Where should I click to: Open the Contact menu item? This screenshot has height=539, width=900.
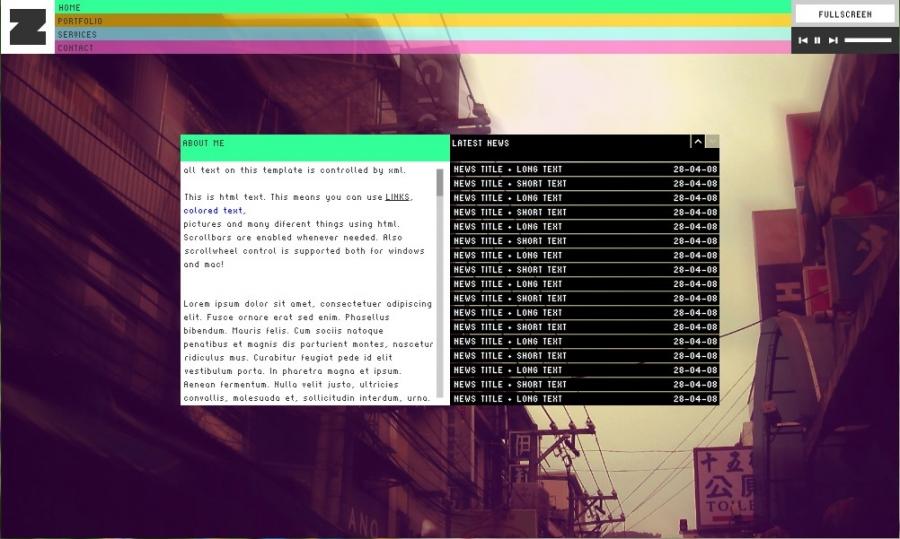[x=424, y=47]
